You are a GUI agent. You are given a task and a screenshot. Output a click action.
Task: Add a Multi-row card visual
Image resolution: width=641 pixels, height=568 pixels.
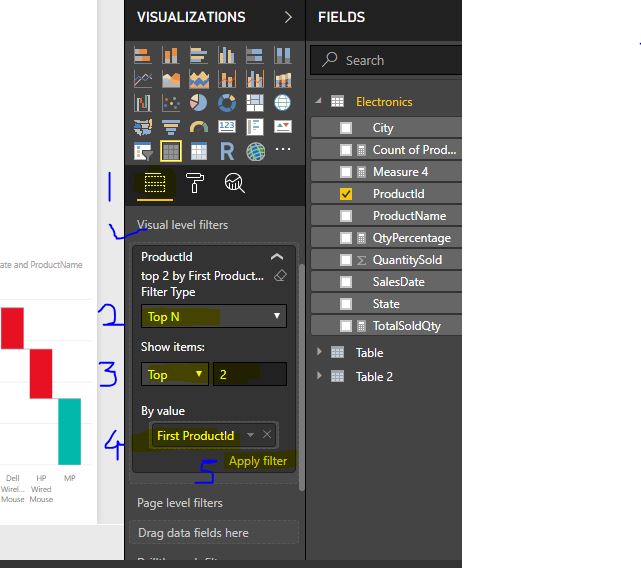click(255, 127)
